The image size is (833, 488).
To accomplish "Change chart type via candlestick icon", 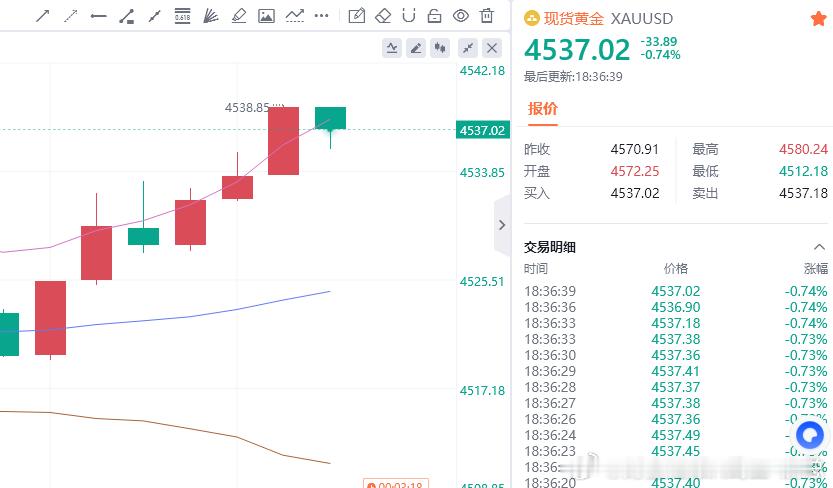I will click(440, 48).
